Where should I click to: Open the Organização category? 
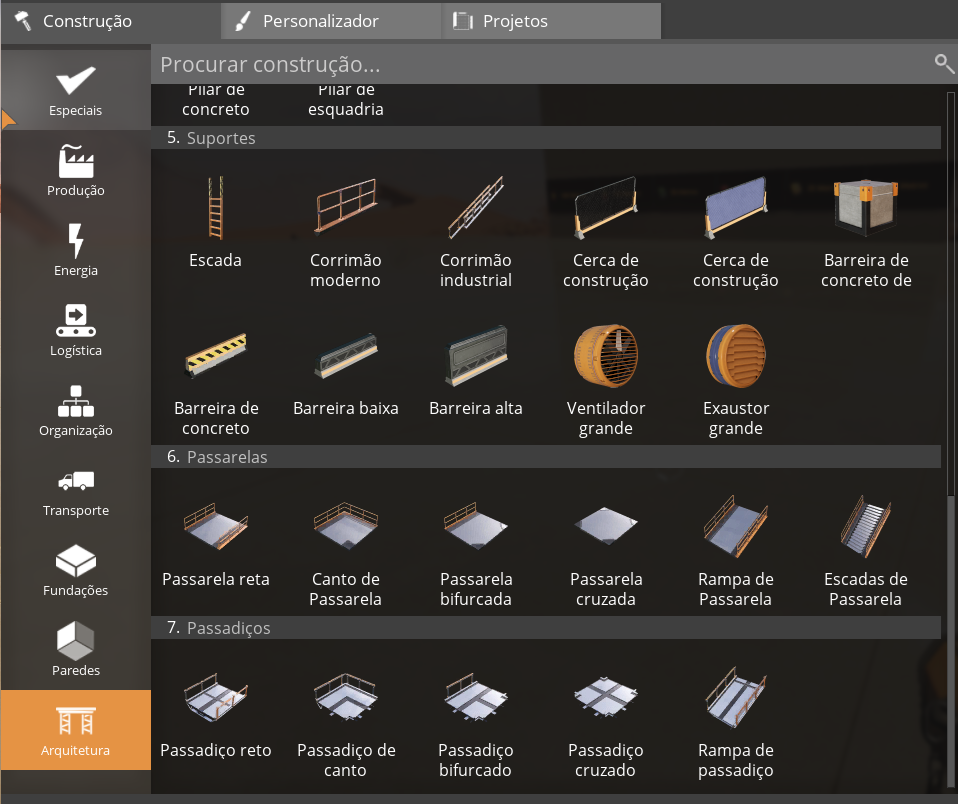(76, 411)
